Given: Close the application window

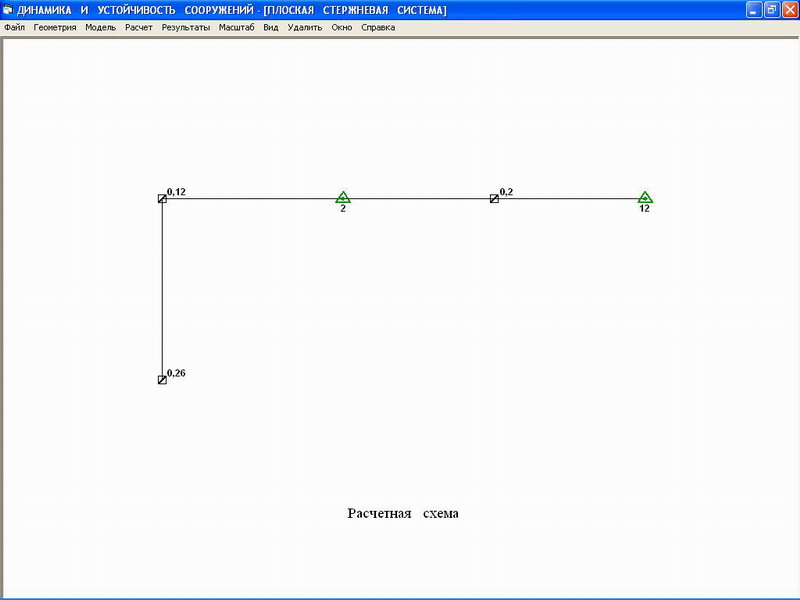Looking at the screenshot, I should pos(790,10).
